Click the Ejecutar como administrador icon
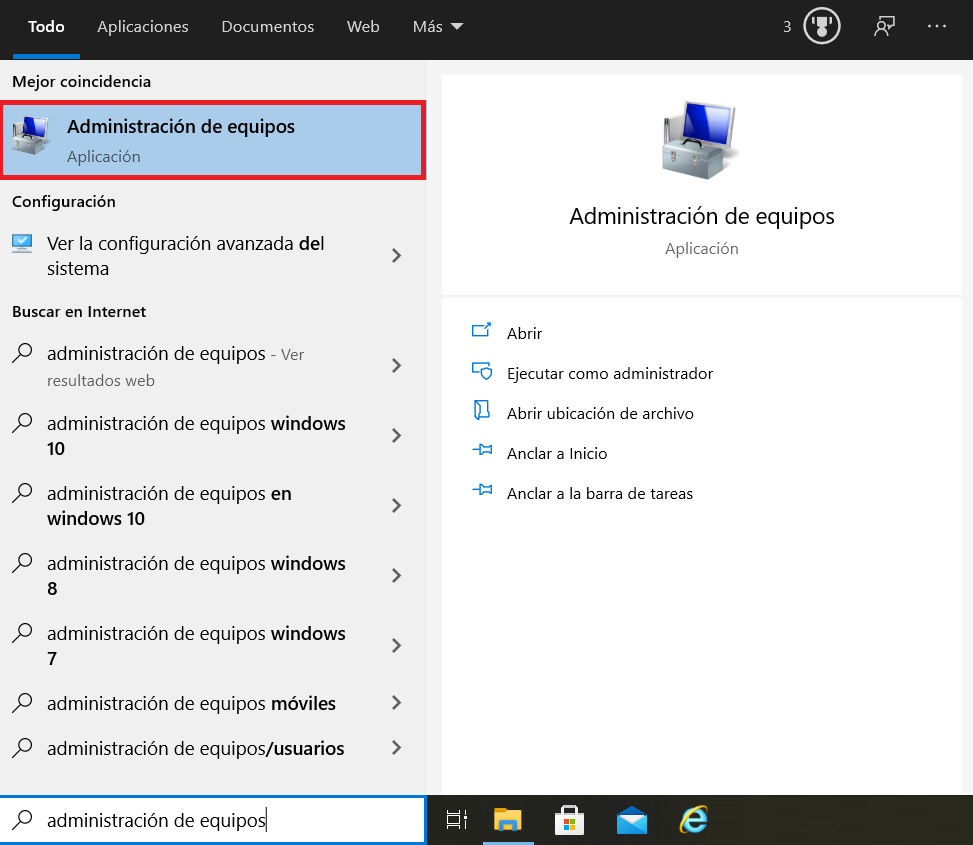 click(x=481, y=373)
